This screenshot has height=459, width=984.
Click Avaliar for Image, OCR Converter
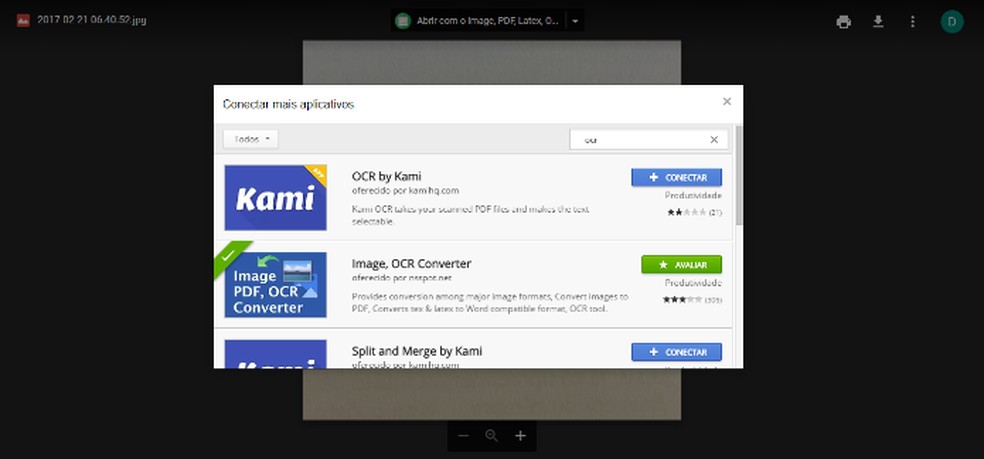682,264
